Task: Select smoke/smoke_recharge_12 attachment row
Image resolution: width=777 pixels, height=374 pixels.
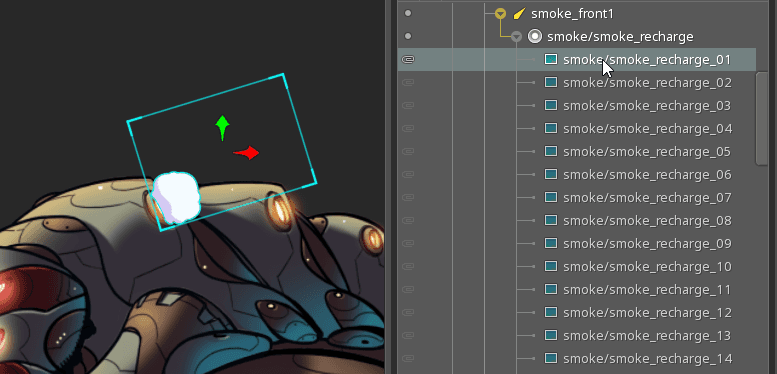Action: pos(576,313)
